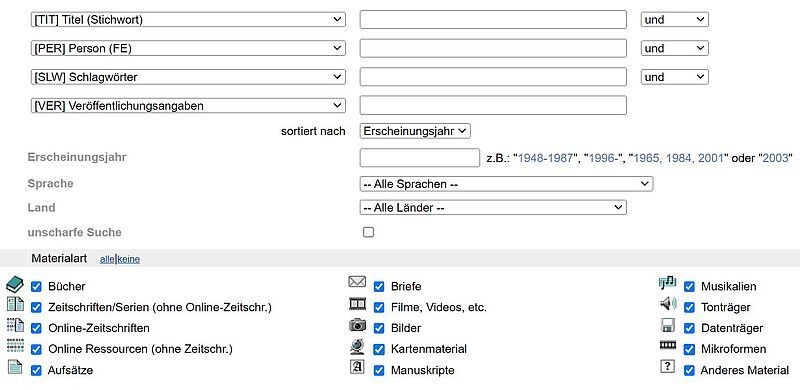The image size is (800, 390).
Task: Uncheck the Aufsätze checkbox
Action: pos(36,370)
